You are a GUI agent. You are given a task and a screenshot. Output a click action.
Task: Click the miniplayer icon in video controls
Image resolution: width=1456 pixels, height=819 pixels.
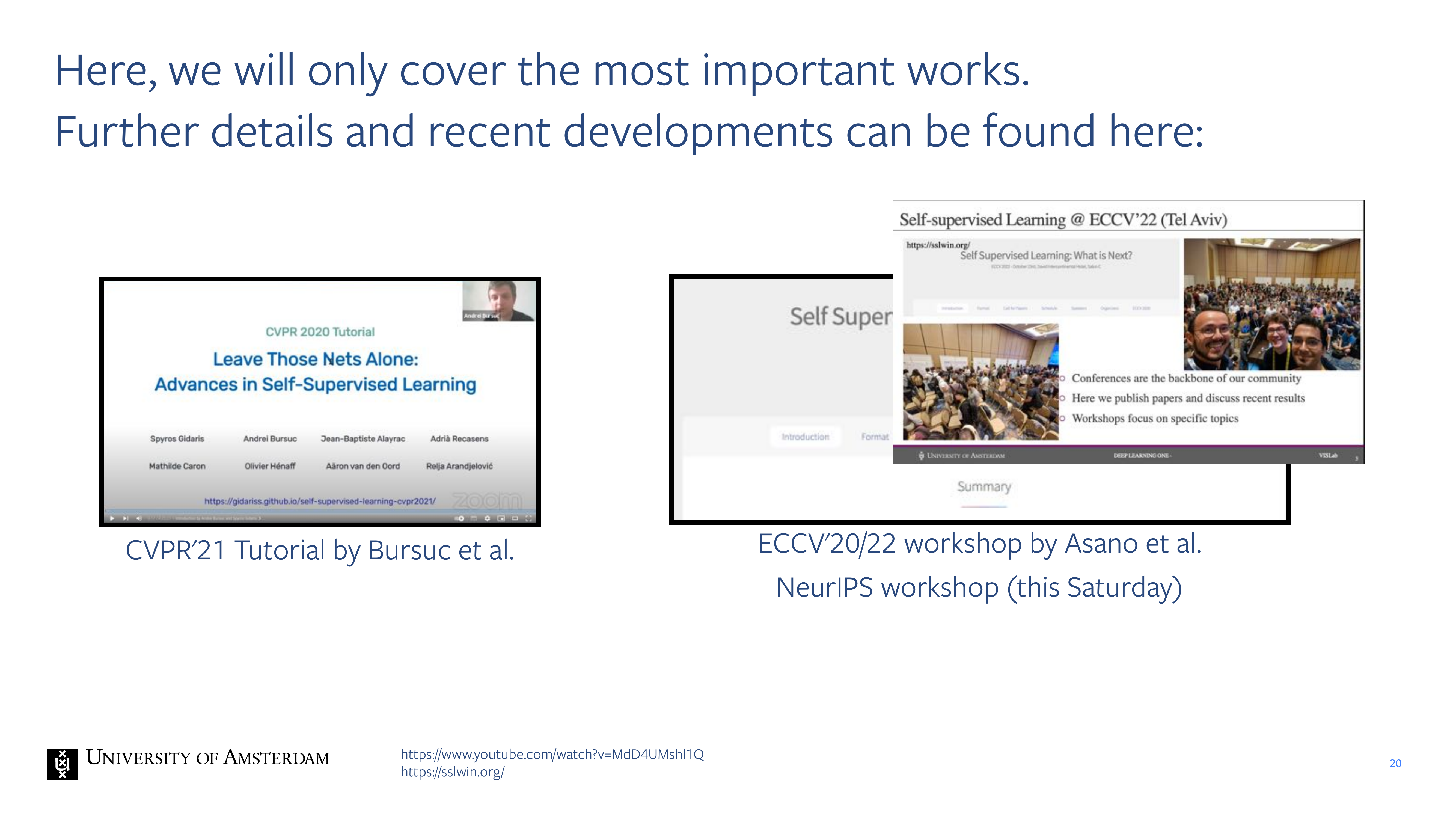(x=501, y=518)
